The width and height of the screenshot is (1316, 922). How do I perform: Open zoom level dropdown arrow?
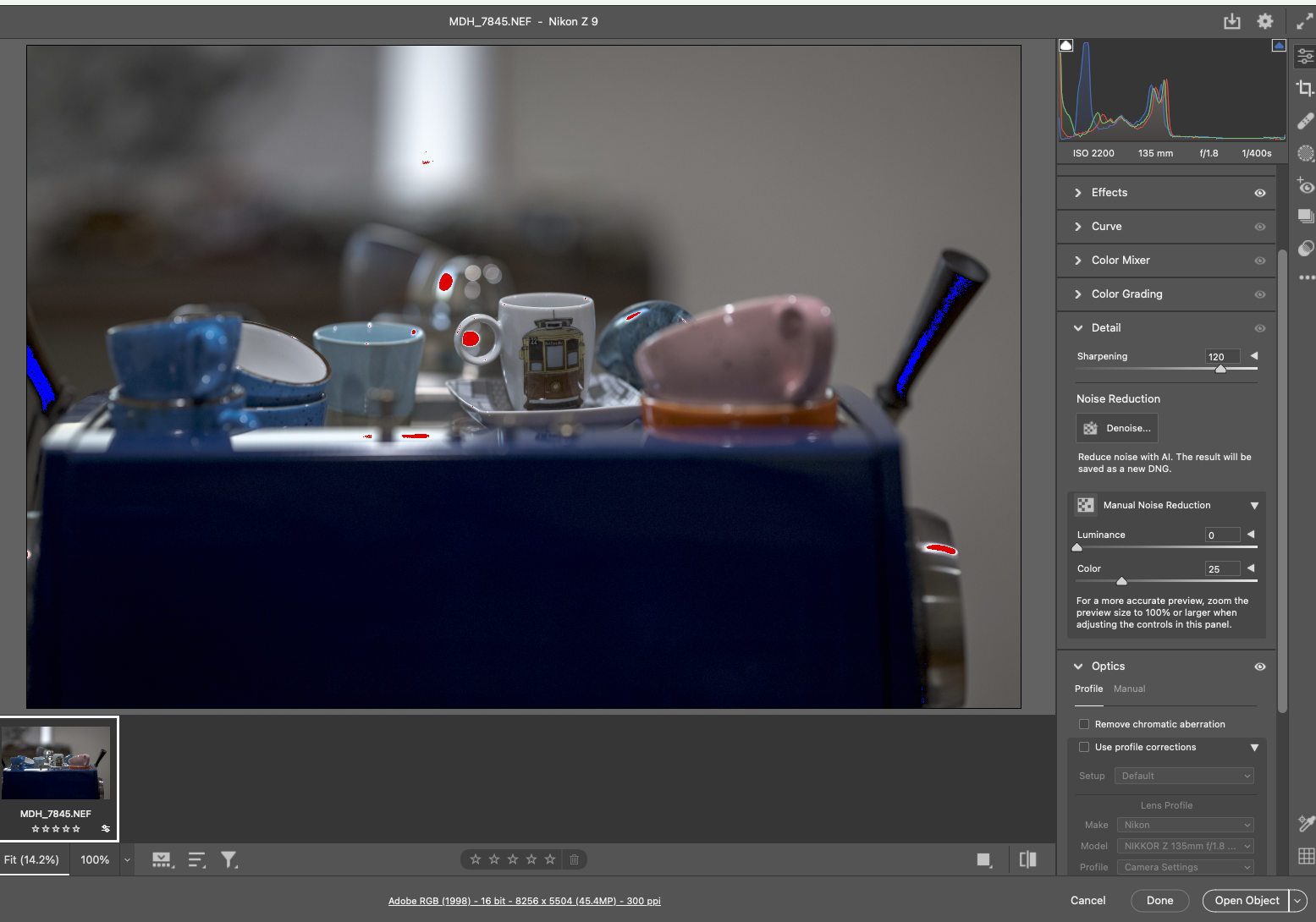(127, 860)
